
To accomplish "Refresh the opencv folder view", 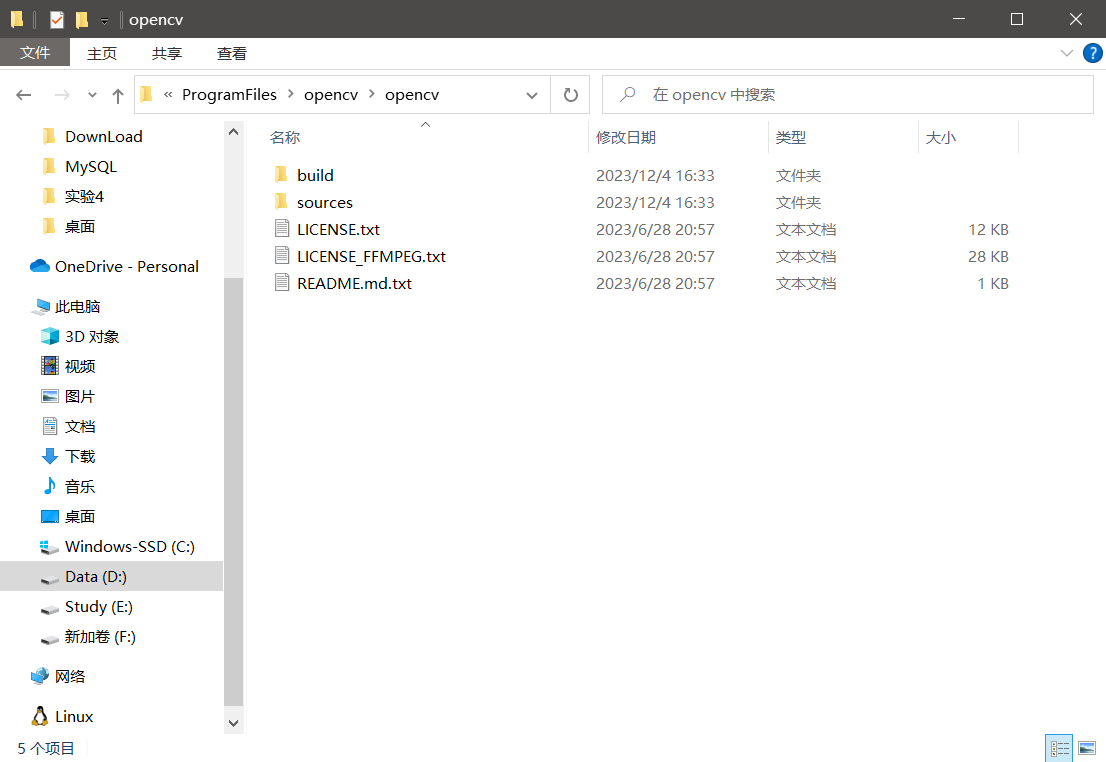I will 571,95.
